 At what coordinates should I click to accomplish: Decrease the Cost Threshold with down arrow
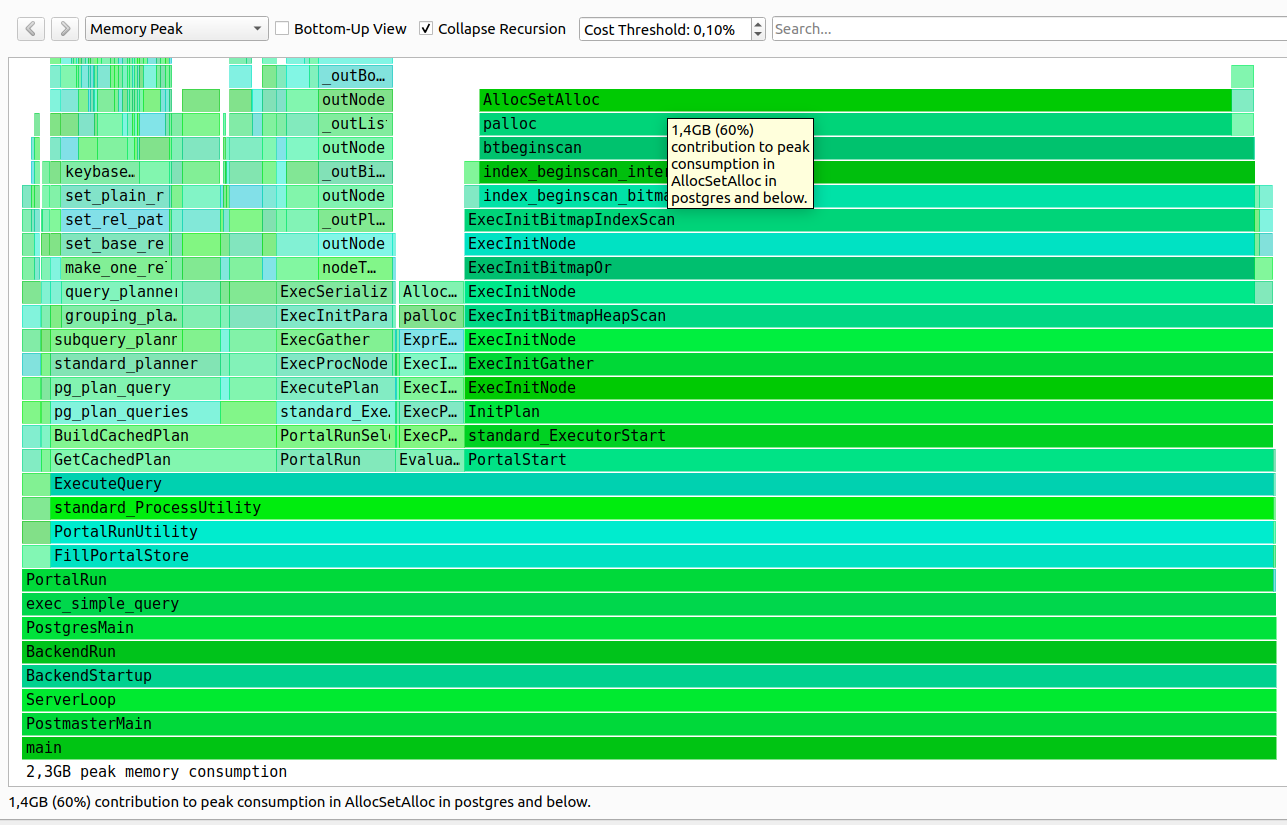[757, 35]
